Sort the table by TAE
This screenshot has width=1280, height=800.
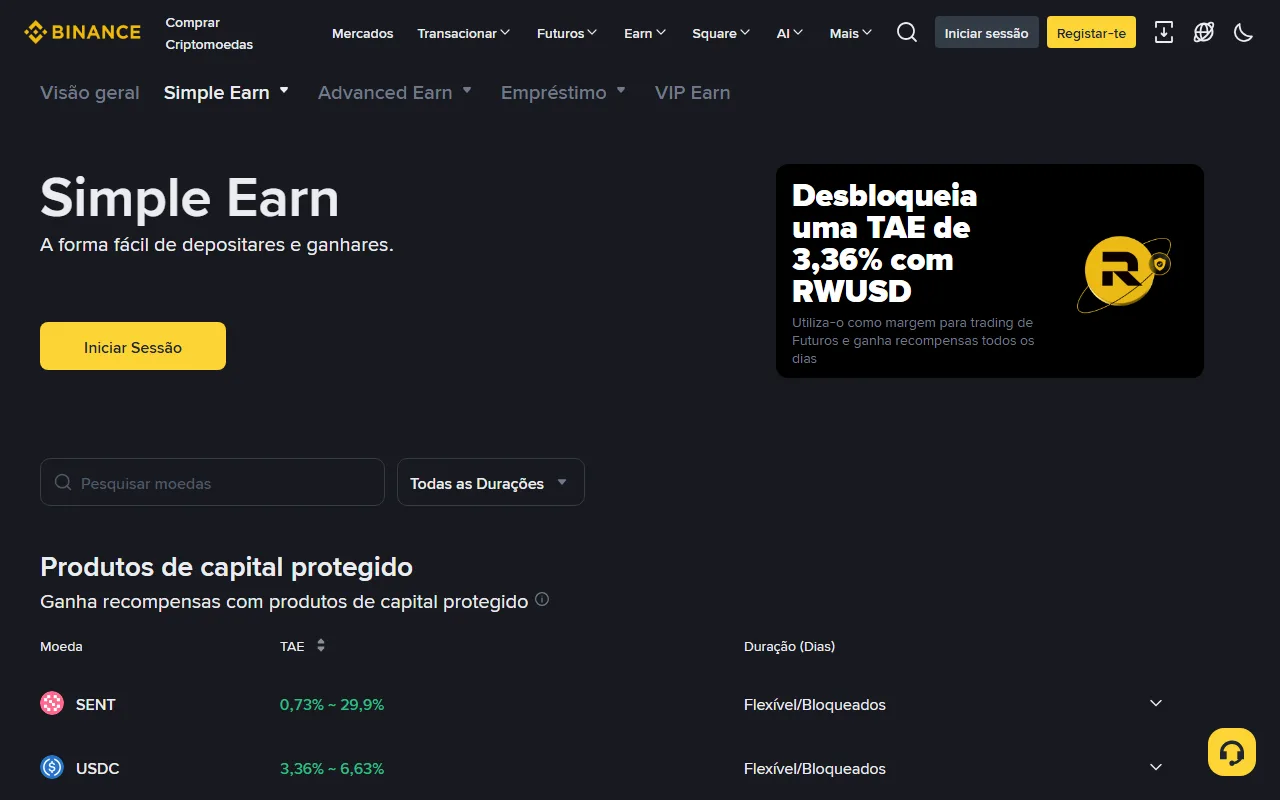321,646
